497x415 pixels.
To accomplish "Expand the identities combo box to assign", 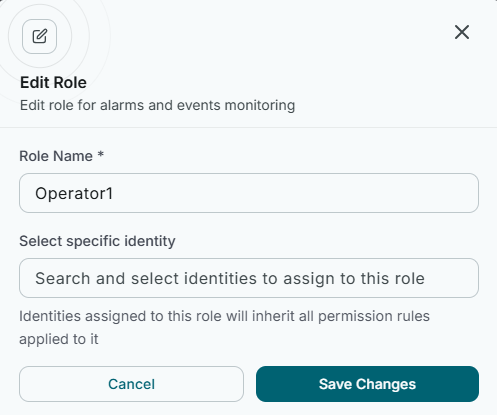I will tap(249, 278).
